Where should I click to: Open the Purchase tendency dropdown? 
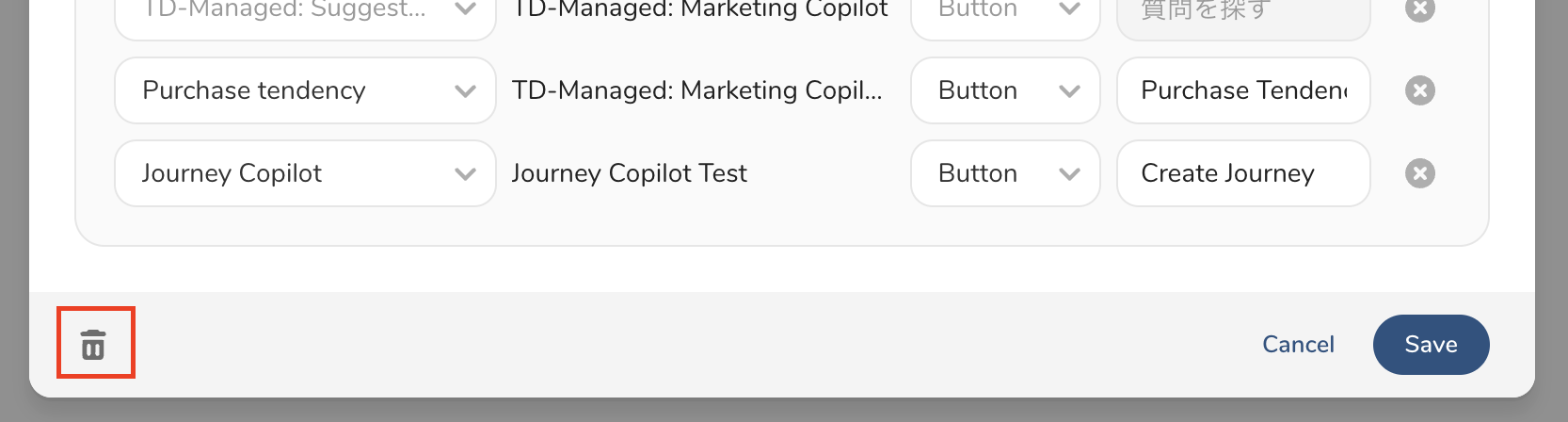coord(304,90)
